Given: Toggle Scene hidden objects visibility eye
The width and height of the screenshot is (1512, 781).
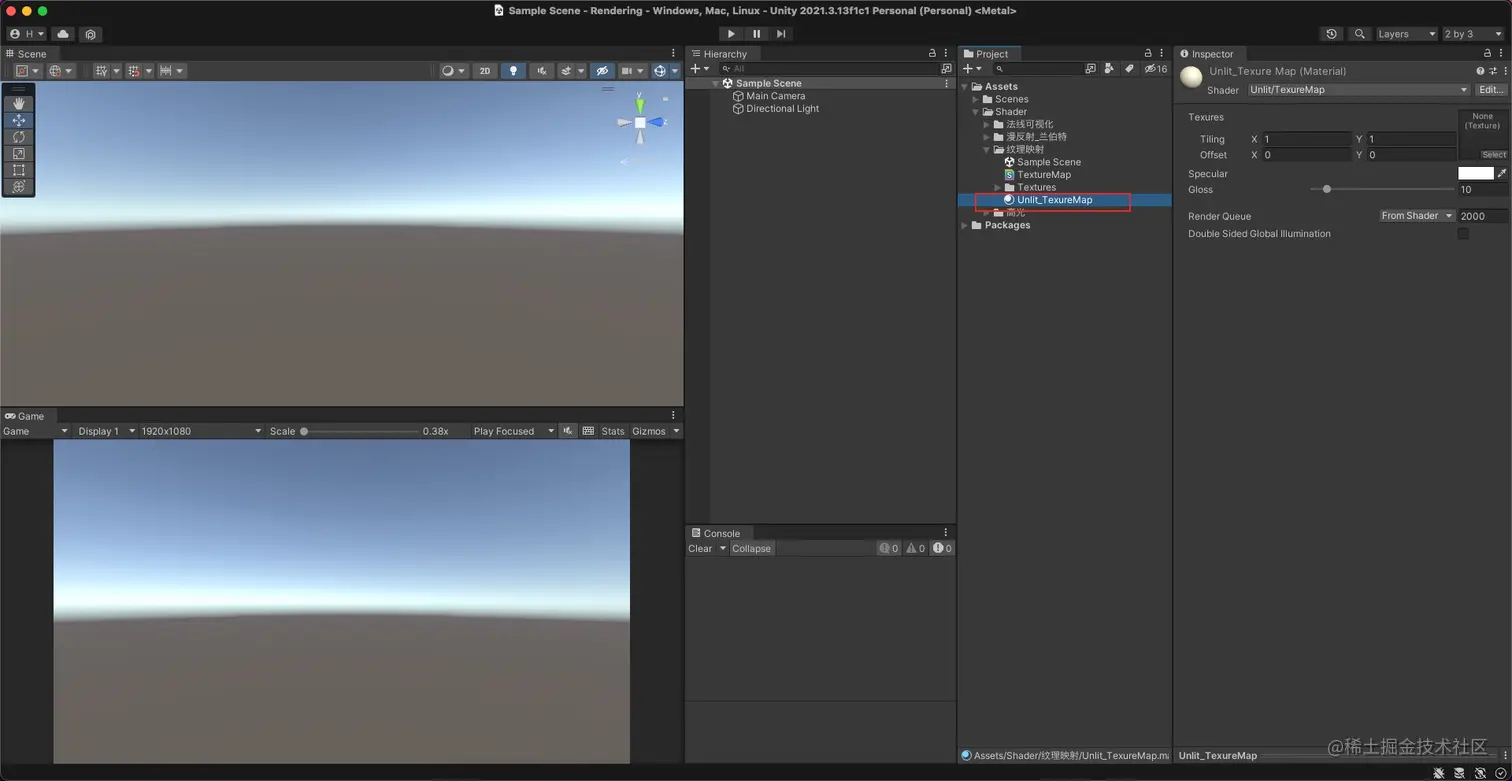Looking at the screenshot, I should click(x=601, y=71).
